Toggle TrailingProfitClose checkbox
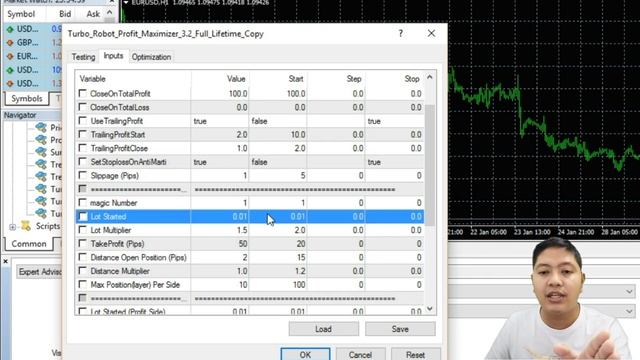 click(82, 148)
